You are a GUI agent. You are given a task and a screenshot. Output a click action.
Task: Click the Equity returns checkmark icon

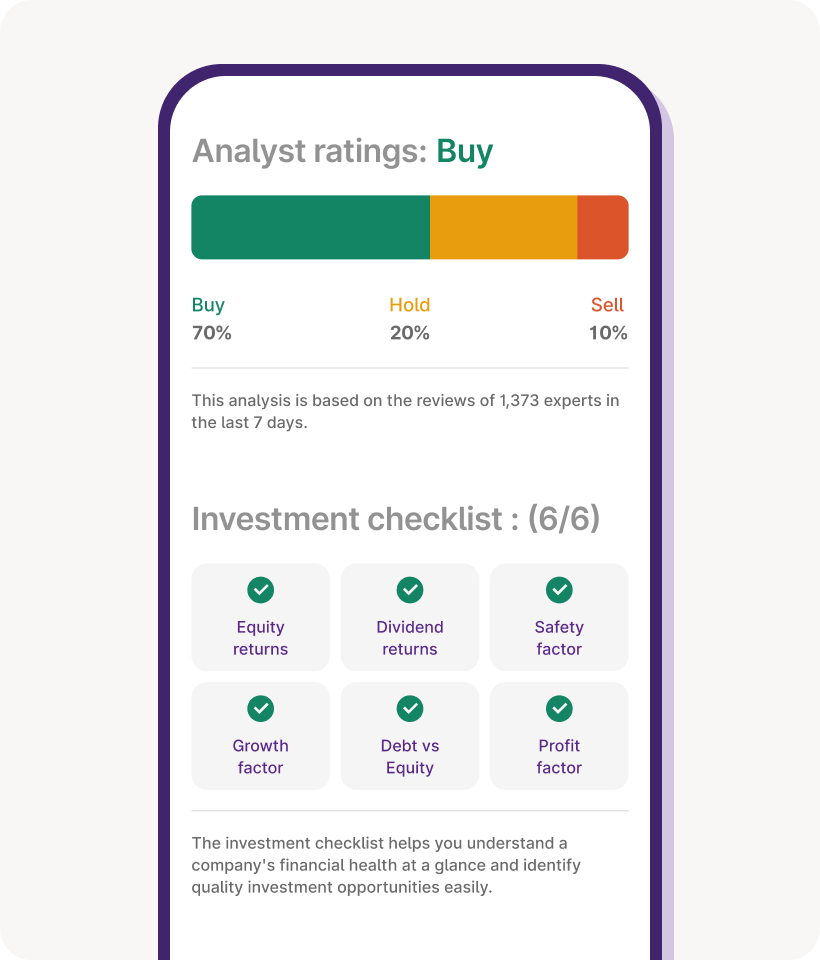click(x=261, y=590)
